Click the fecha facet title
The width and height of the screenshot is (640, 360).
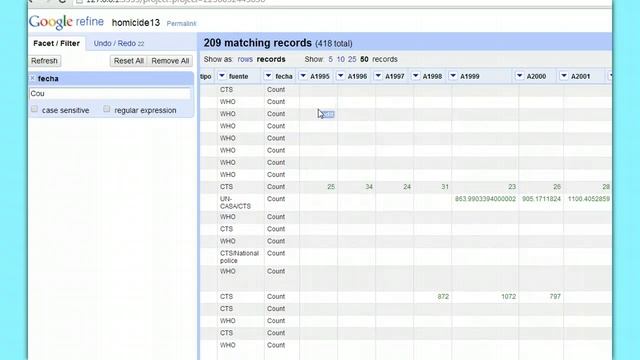click(x=48, y=78)
